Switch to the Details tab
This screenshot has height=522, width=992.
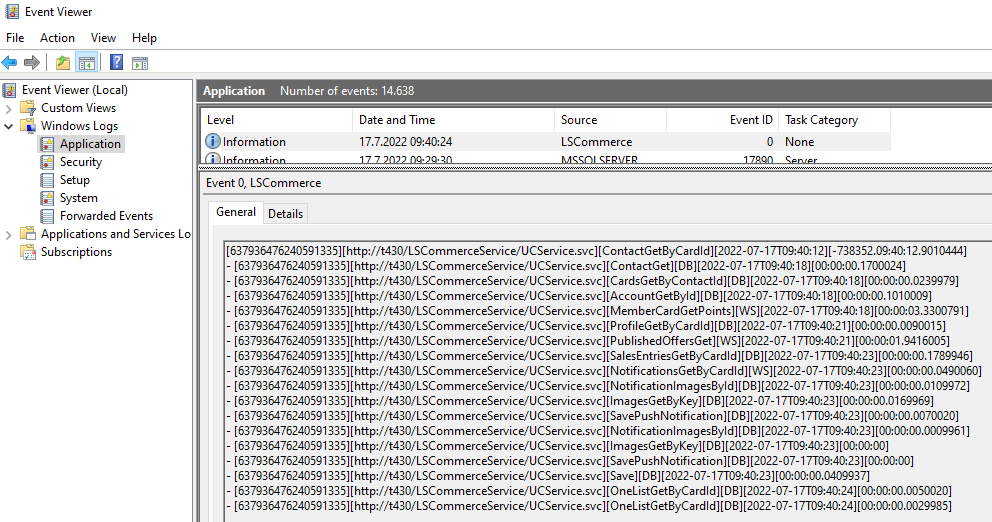tap(285, 213)
